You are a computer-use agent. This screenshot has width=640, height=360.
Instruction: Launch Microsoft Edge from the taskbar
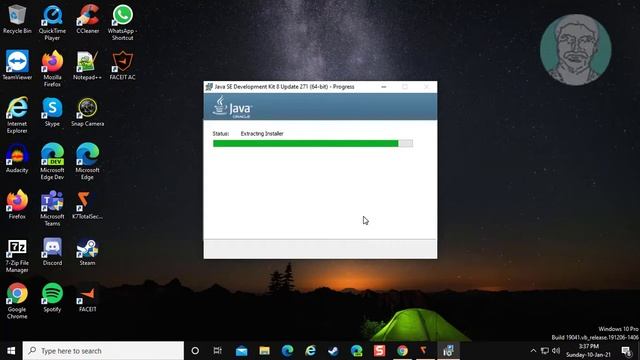(287, 351)
